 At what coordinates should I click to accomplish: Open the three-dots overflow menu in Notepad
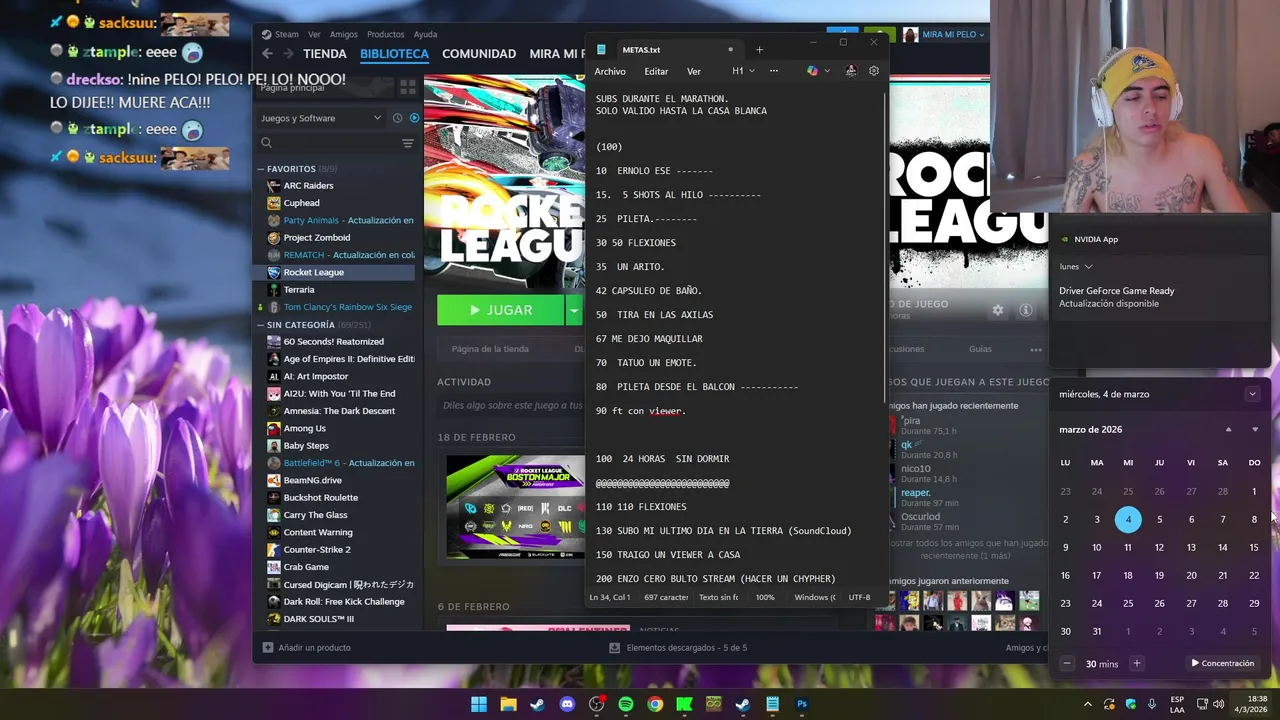773,71
